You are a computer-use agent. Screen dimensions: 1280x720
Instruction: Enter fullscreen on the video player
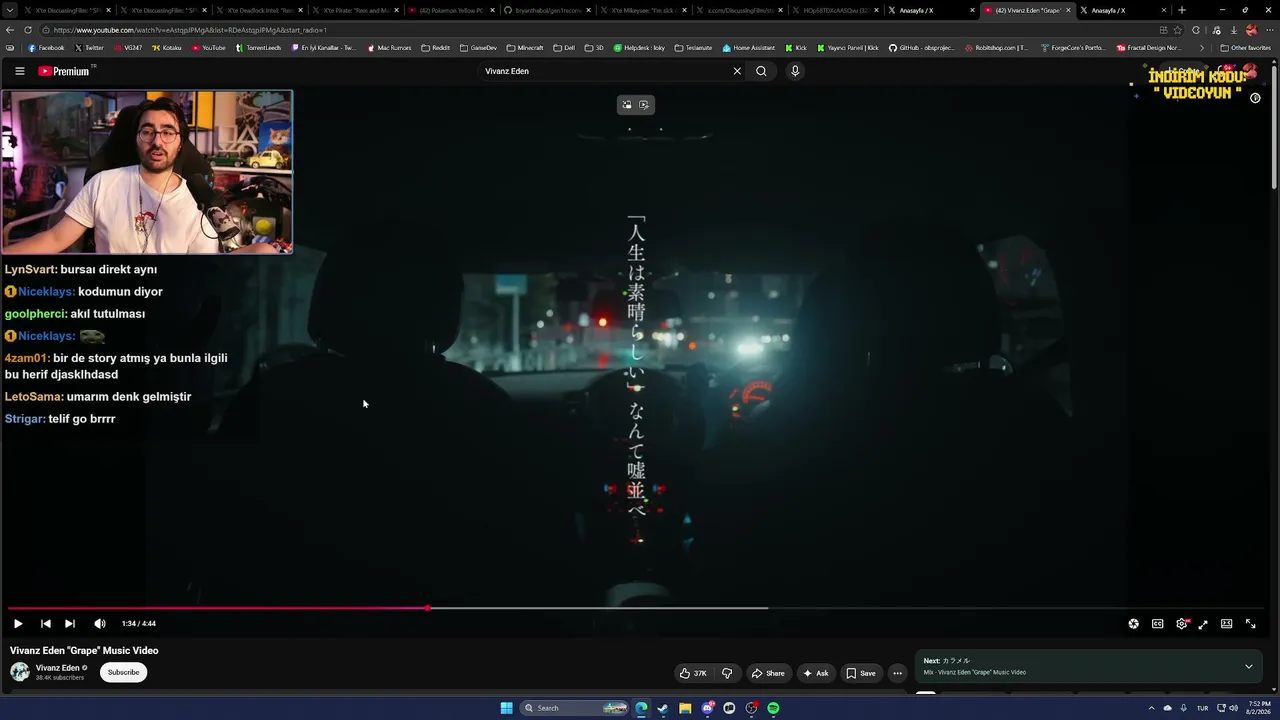click(x=1250, y=624)
